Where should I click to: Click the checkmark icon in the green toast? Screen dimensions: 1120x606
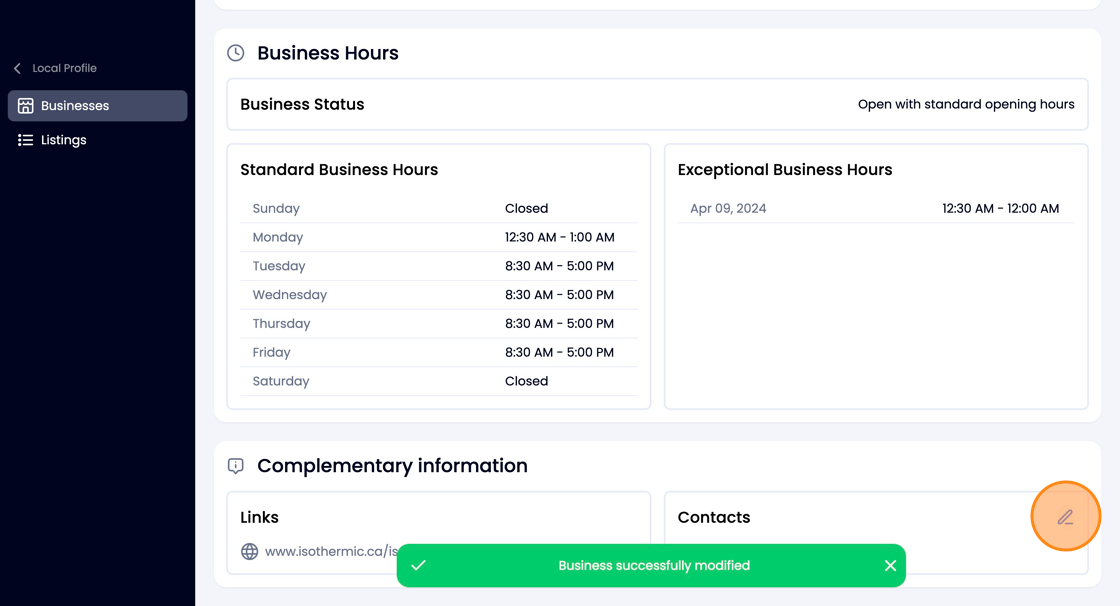tap(419, 565)
